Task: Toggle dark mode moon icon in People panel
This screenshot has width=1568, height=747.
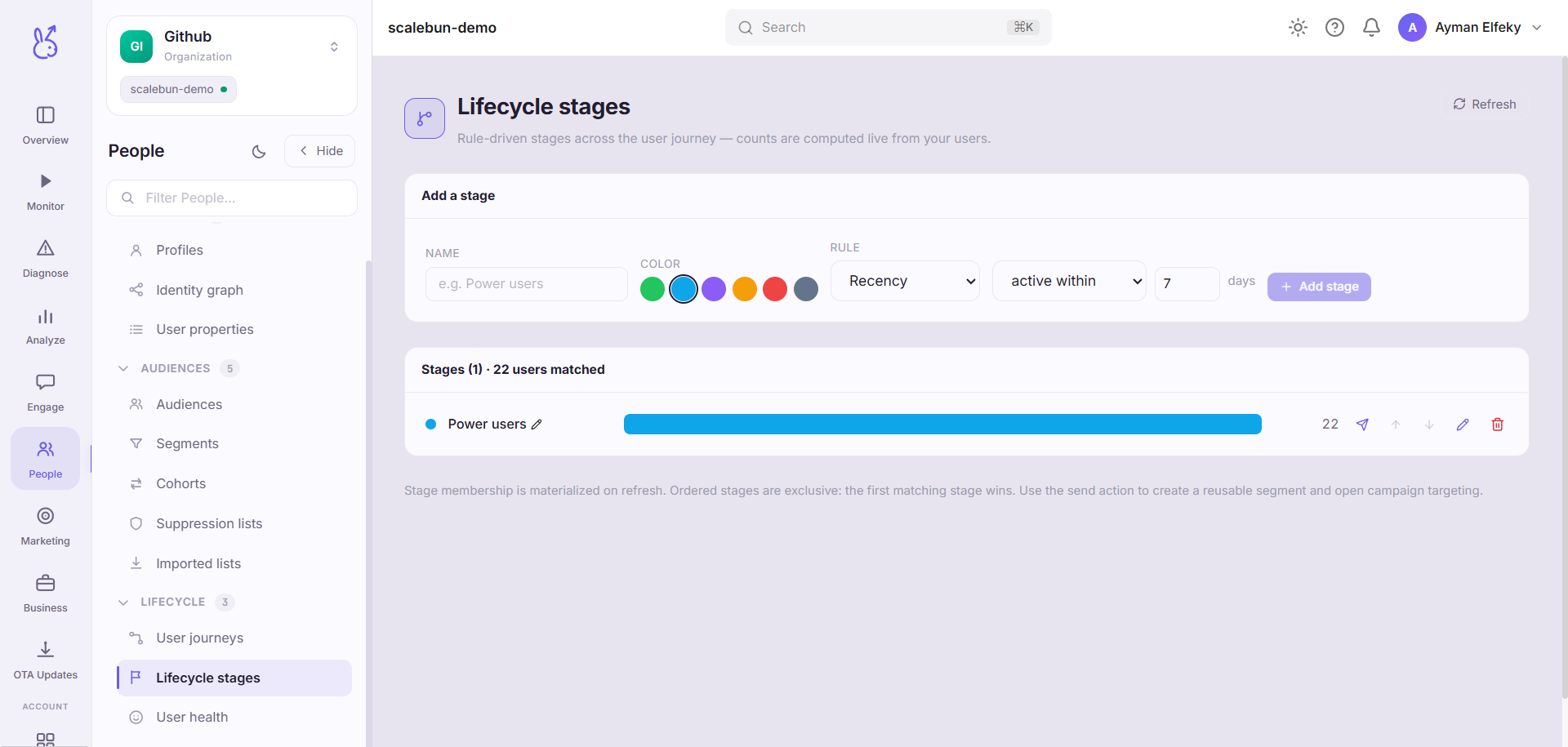Action: pos(259,151)
